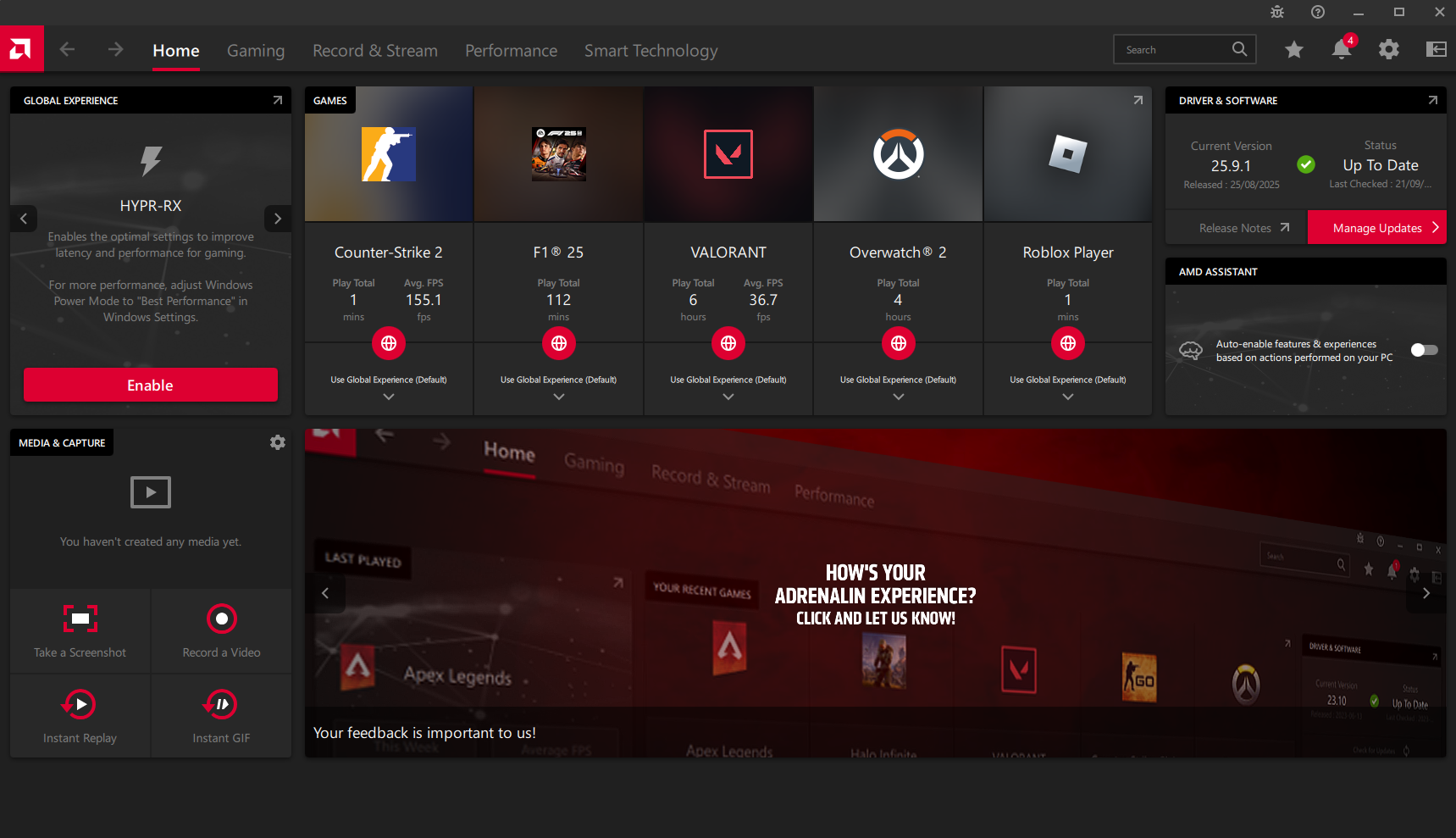Open the Record & Stream tab
1456x838 pixels.
(x=375, y=51)
